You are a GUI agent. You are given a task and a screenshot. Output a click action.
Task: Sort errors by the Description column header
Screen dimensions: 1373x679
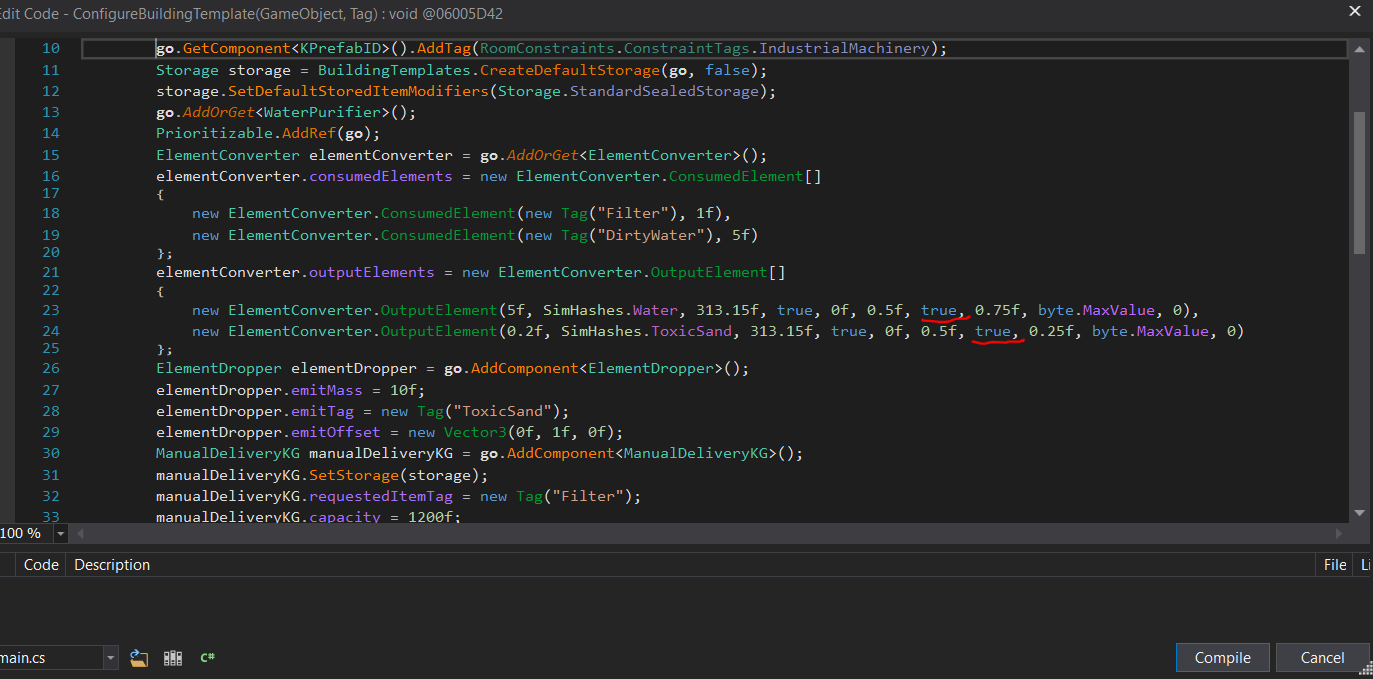pos(112,565)
